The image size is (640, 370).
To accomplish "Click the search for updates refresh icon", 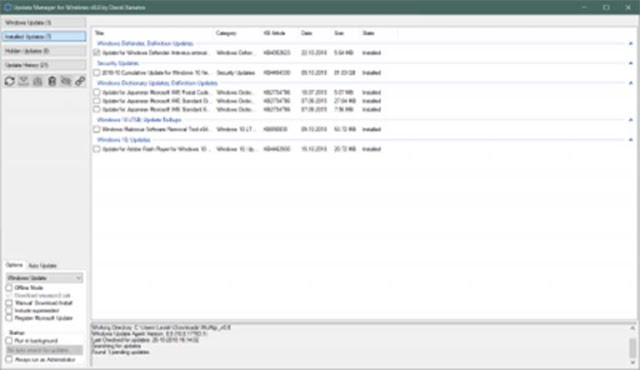I will tap(10, 81).
